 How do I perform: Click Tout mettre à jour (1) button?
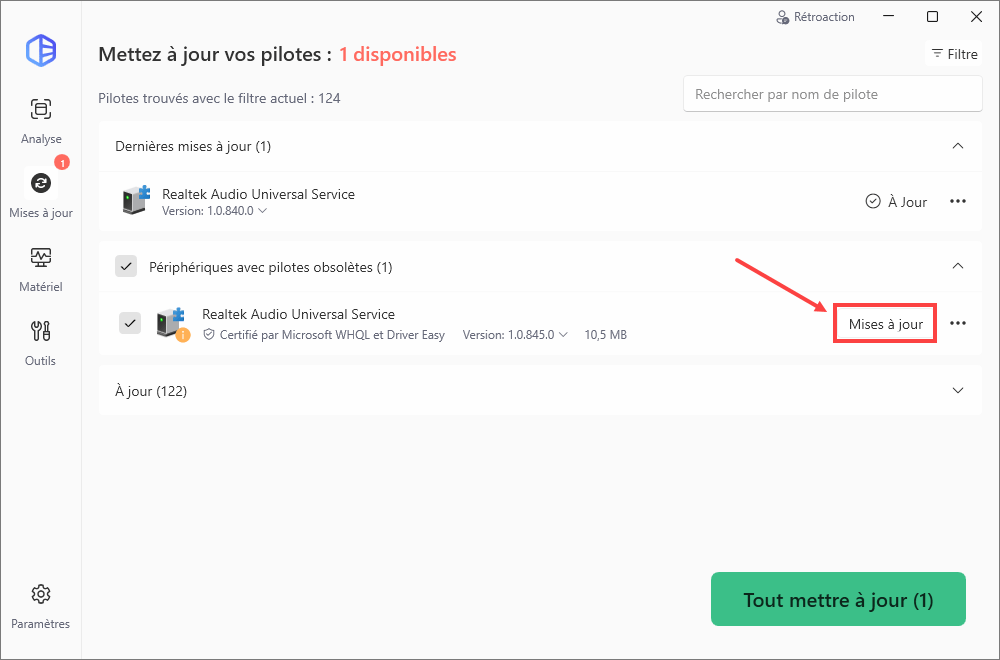point(838,599)
